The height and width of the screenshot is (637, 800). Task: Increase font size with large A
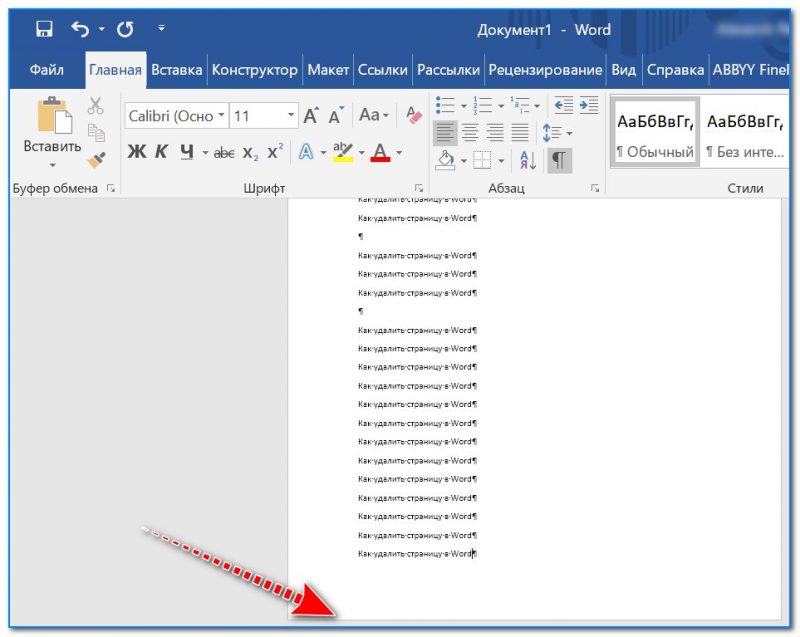(x=311, y=115)
